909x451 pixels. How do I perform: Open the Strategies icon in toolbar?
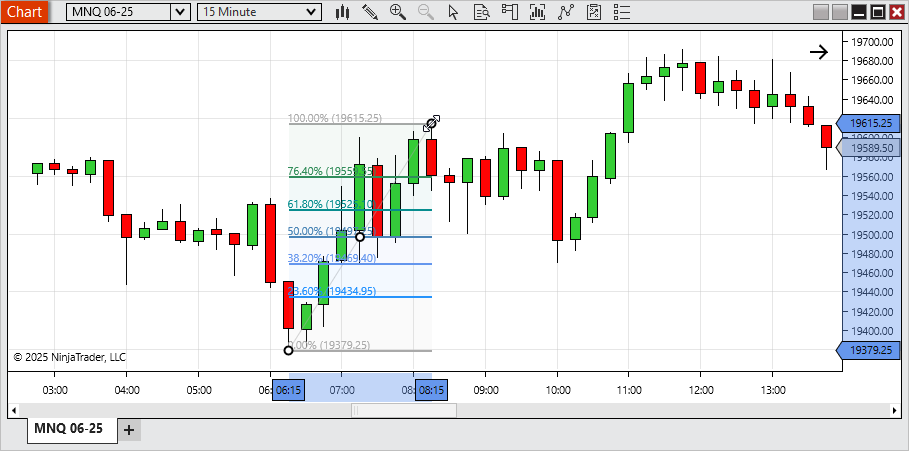point(566,12)
